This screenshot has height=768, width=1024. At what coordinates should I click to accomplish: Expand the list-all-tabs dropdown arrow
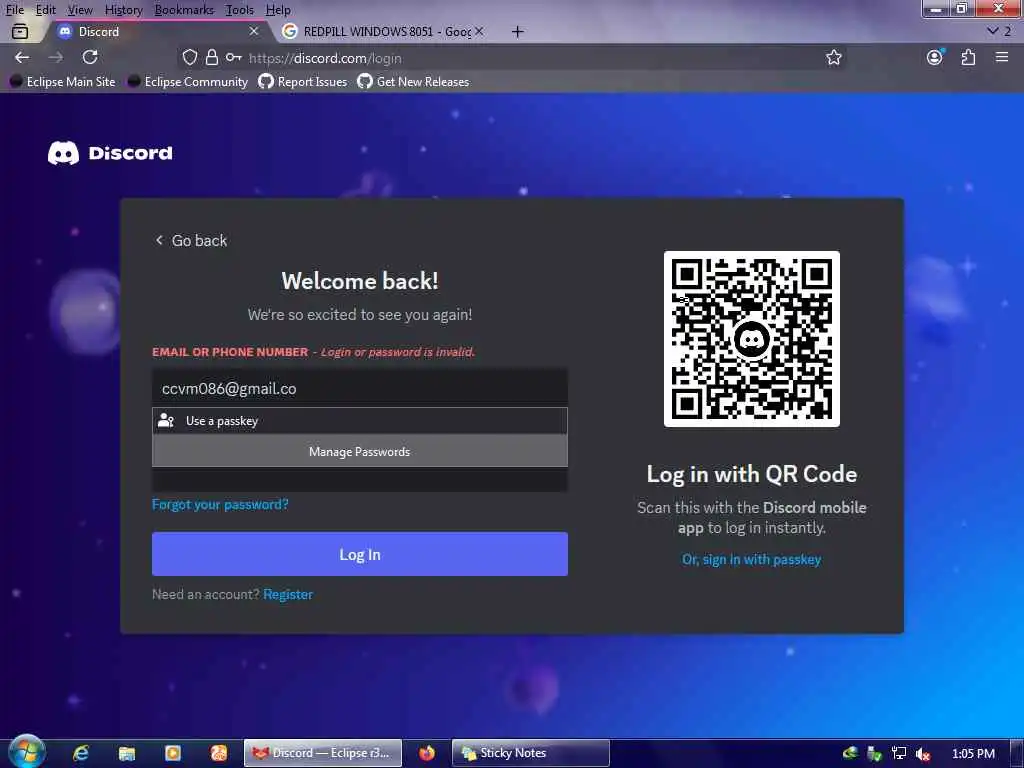[992, 31]
